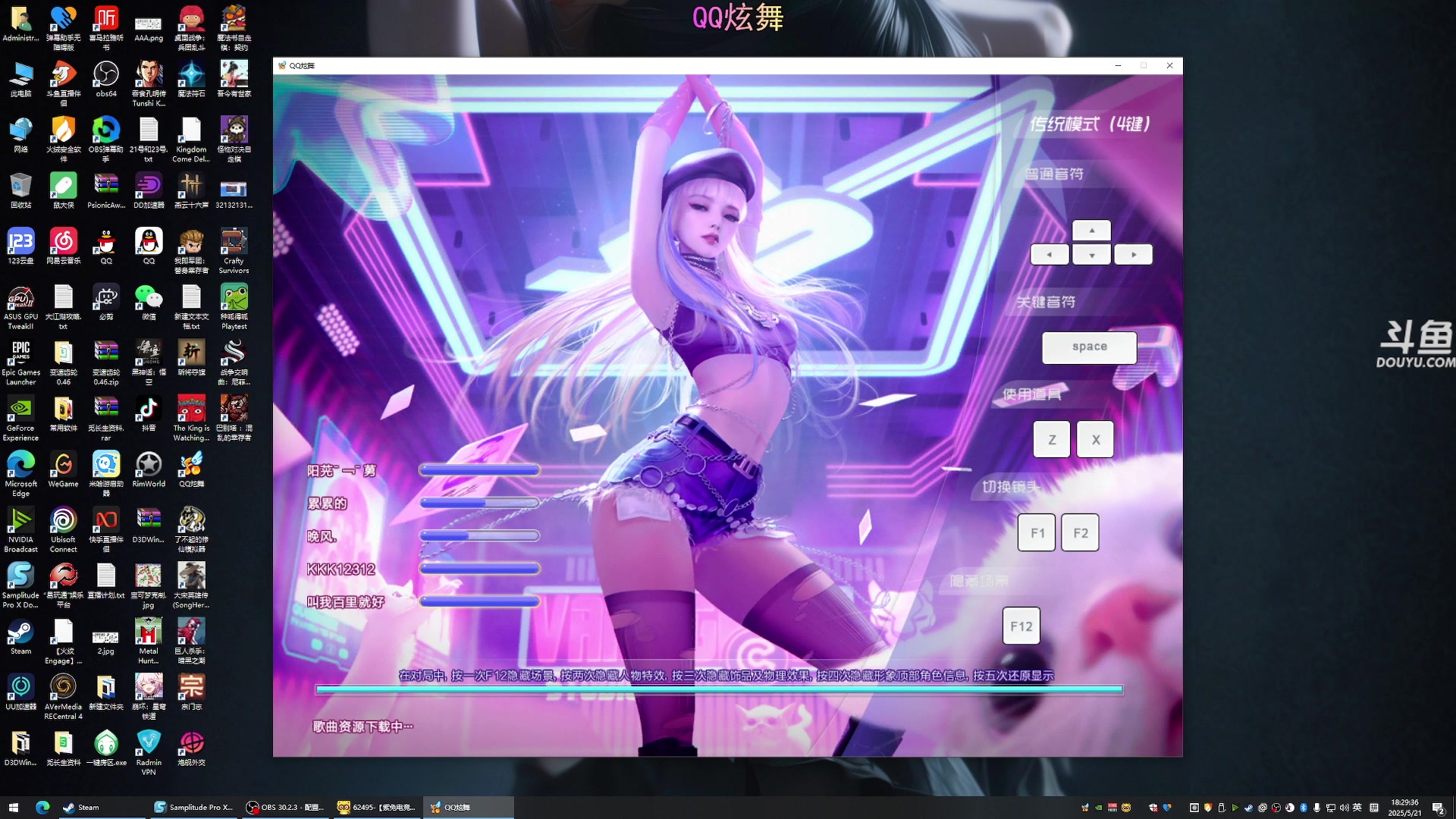Screen dimensions: 1456x819
Task: Select the QQ炫舞 taskbar button
Action: coord(469,807)
